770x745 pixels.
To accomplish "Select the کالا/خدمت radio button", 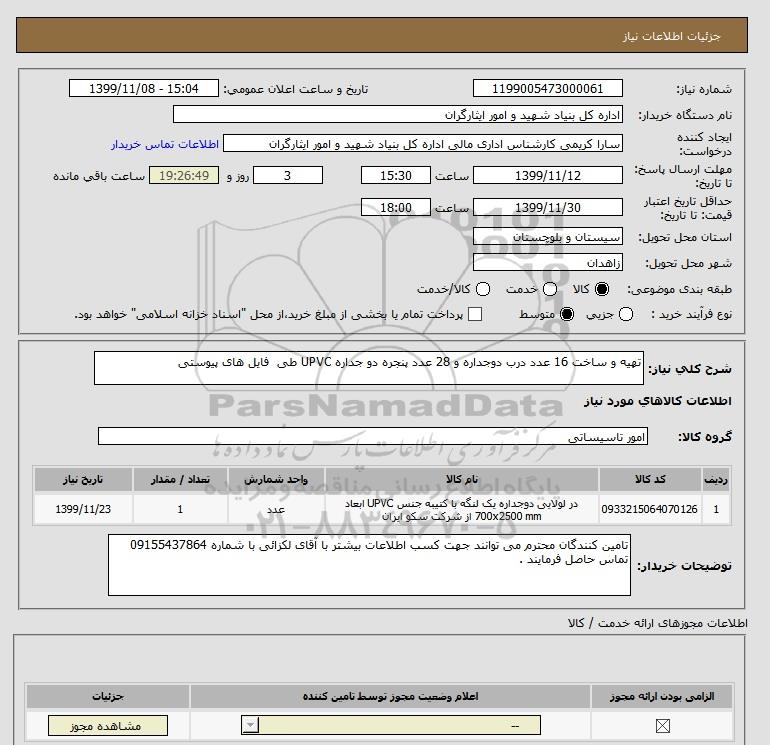I will (483, 289).
